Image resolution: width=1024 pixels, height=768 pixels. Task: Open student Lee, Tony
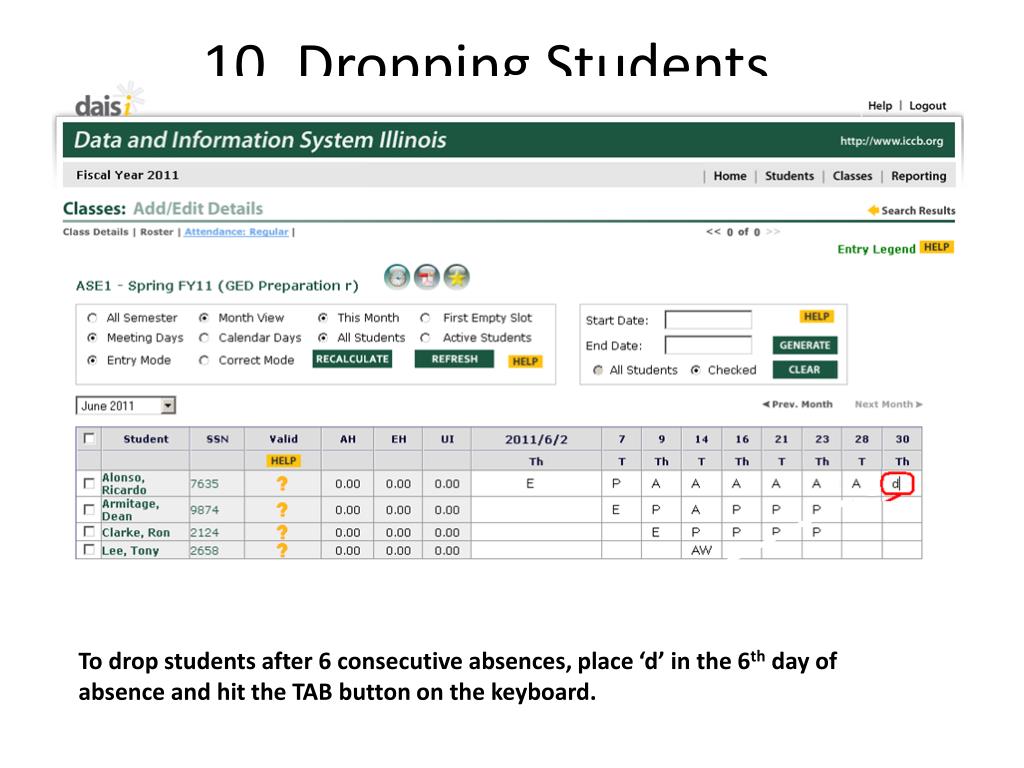tap(130, 551)
